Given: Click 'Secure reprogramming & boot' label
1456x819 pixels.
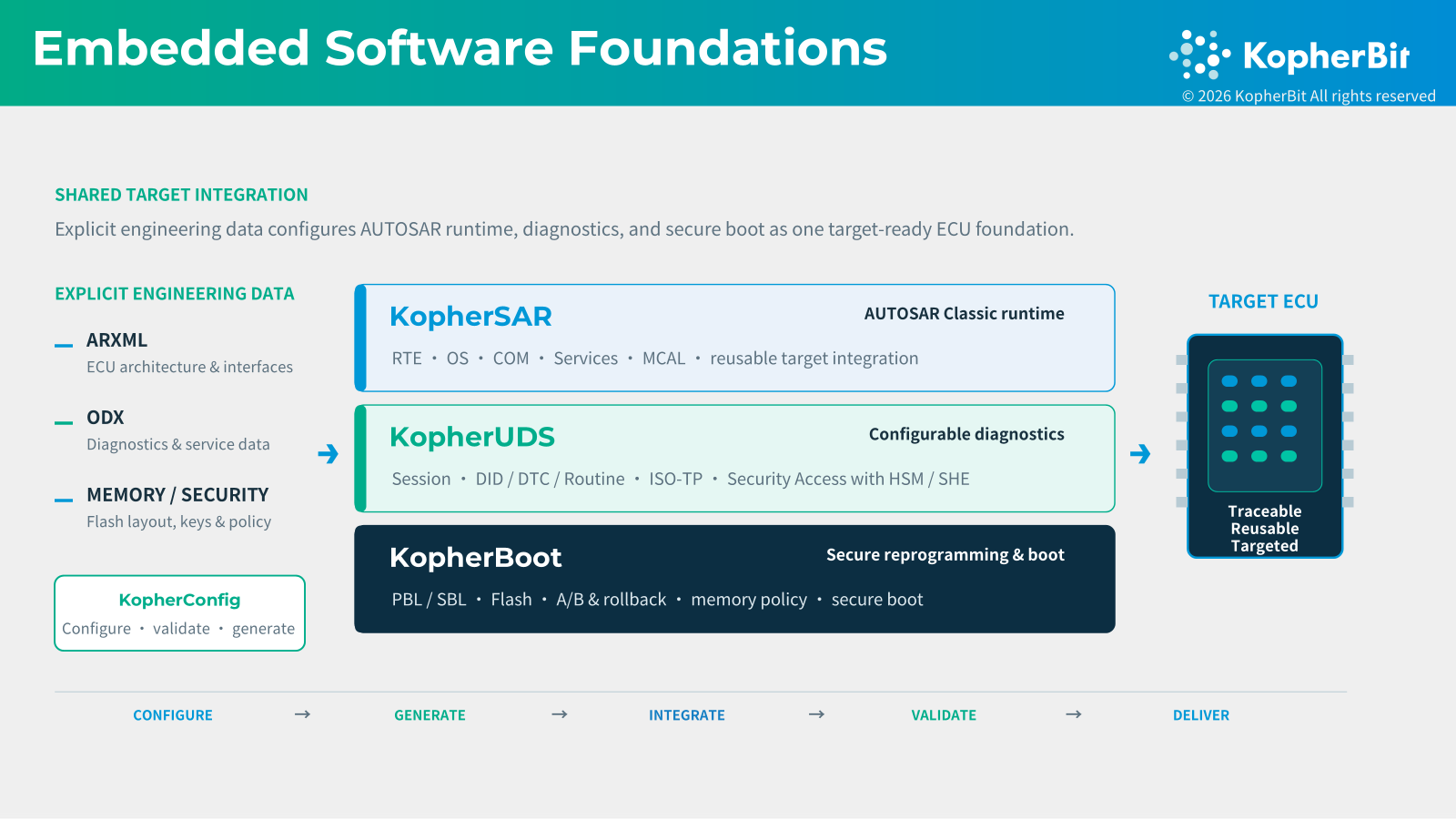Looking at the screenshot, I should click(945, 554).
